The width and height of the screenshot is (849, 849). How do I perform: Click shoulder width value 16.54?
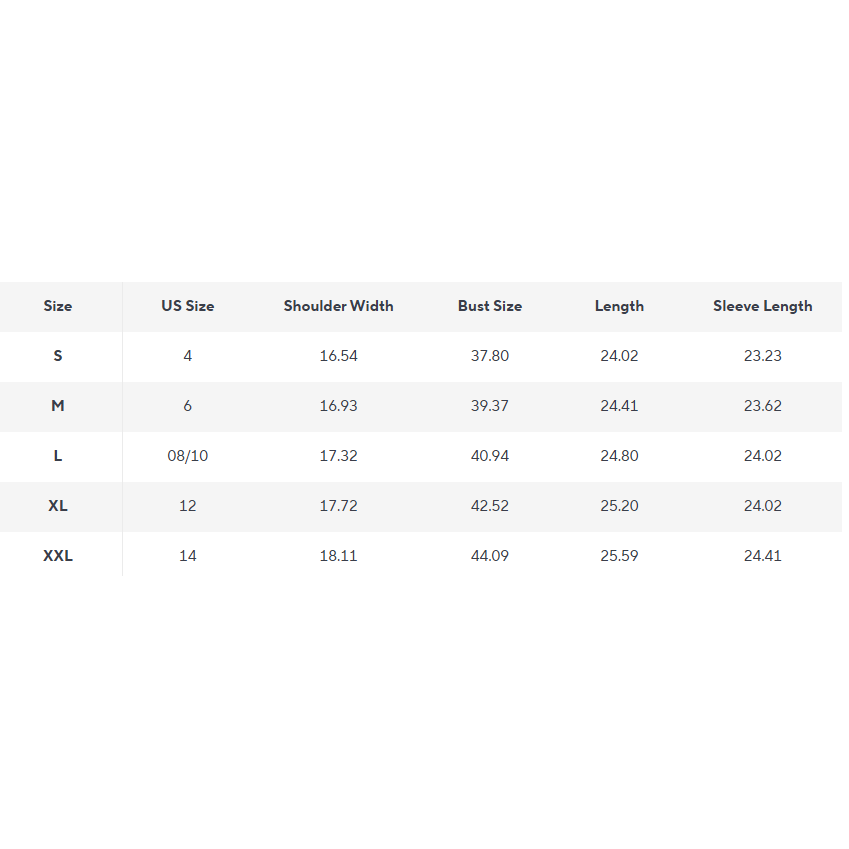pos(338,356)
